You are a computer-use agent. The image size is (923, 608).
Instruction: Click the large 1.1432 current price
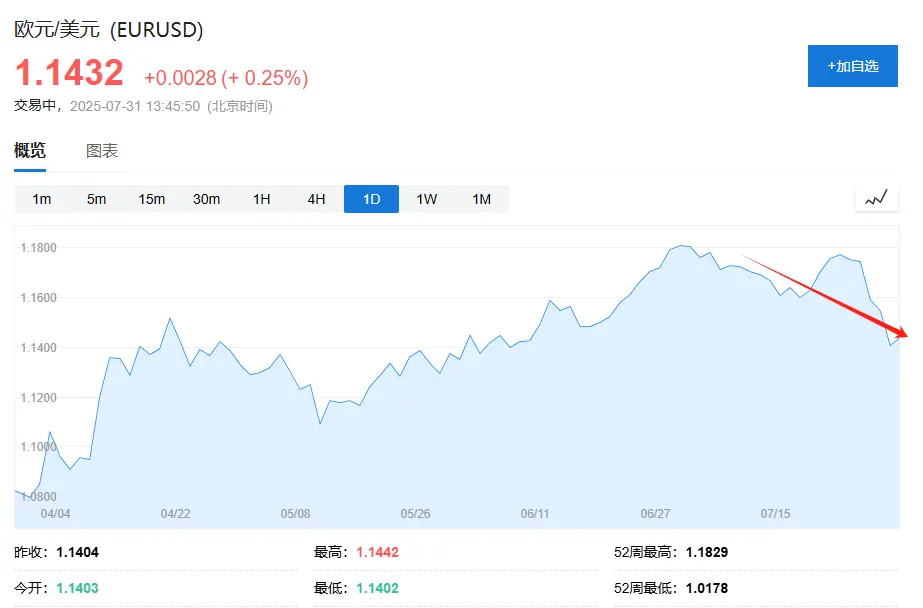pos(69,73)
